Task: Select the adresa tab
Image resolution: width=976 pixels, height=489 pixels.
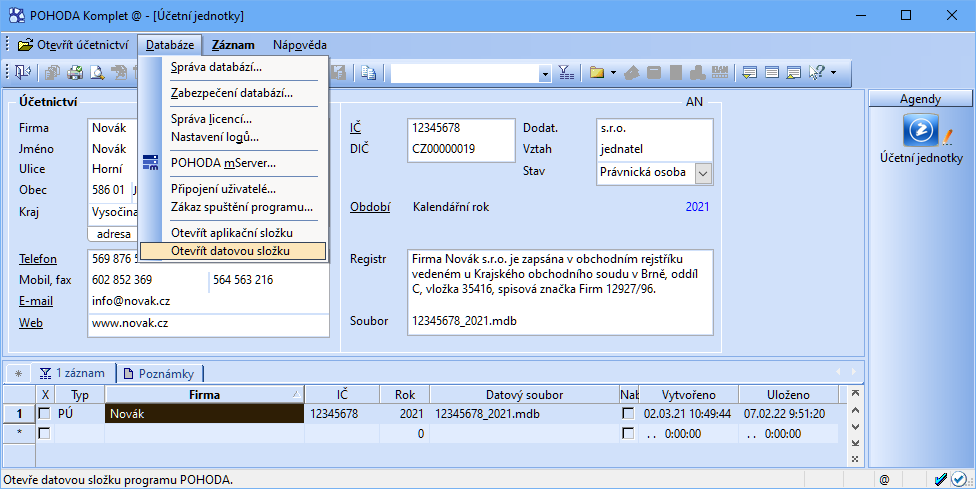Action: click(113, 235)
